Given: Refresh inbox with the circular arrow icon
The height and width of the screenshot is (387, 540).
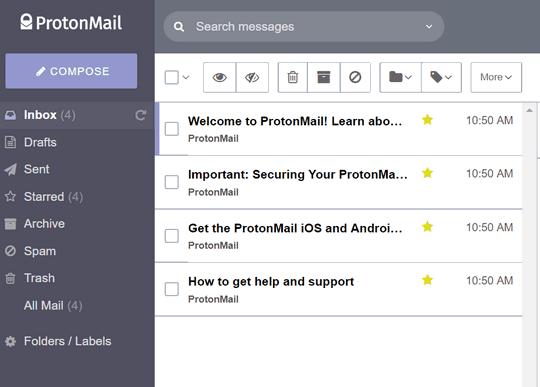Looking at the screenshot, I should pos(141,115).
